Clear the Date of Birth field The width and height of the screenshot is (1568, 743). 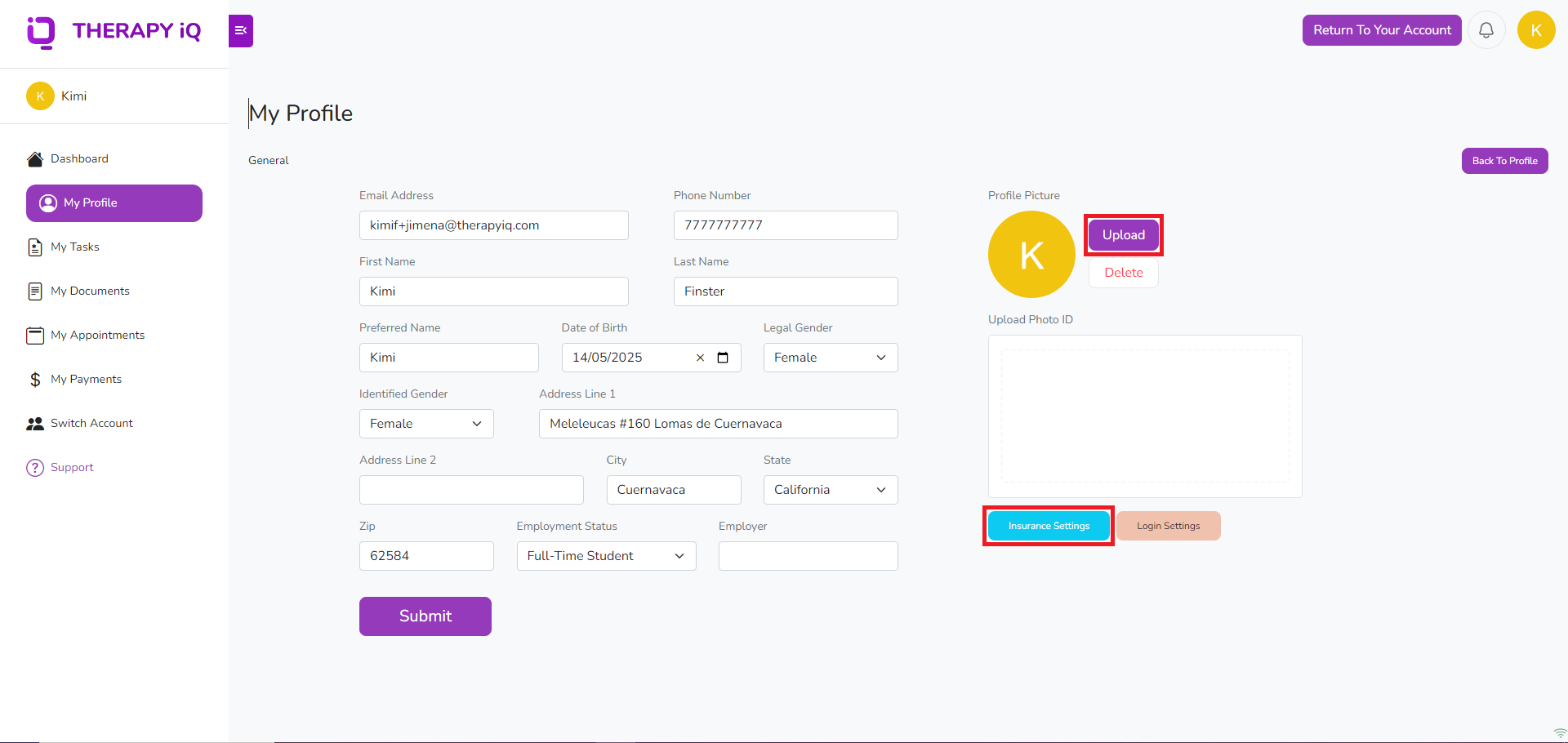(700, 357)
